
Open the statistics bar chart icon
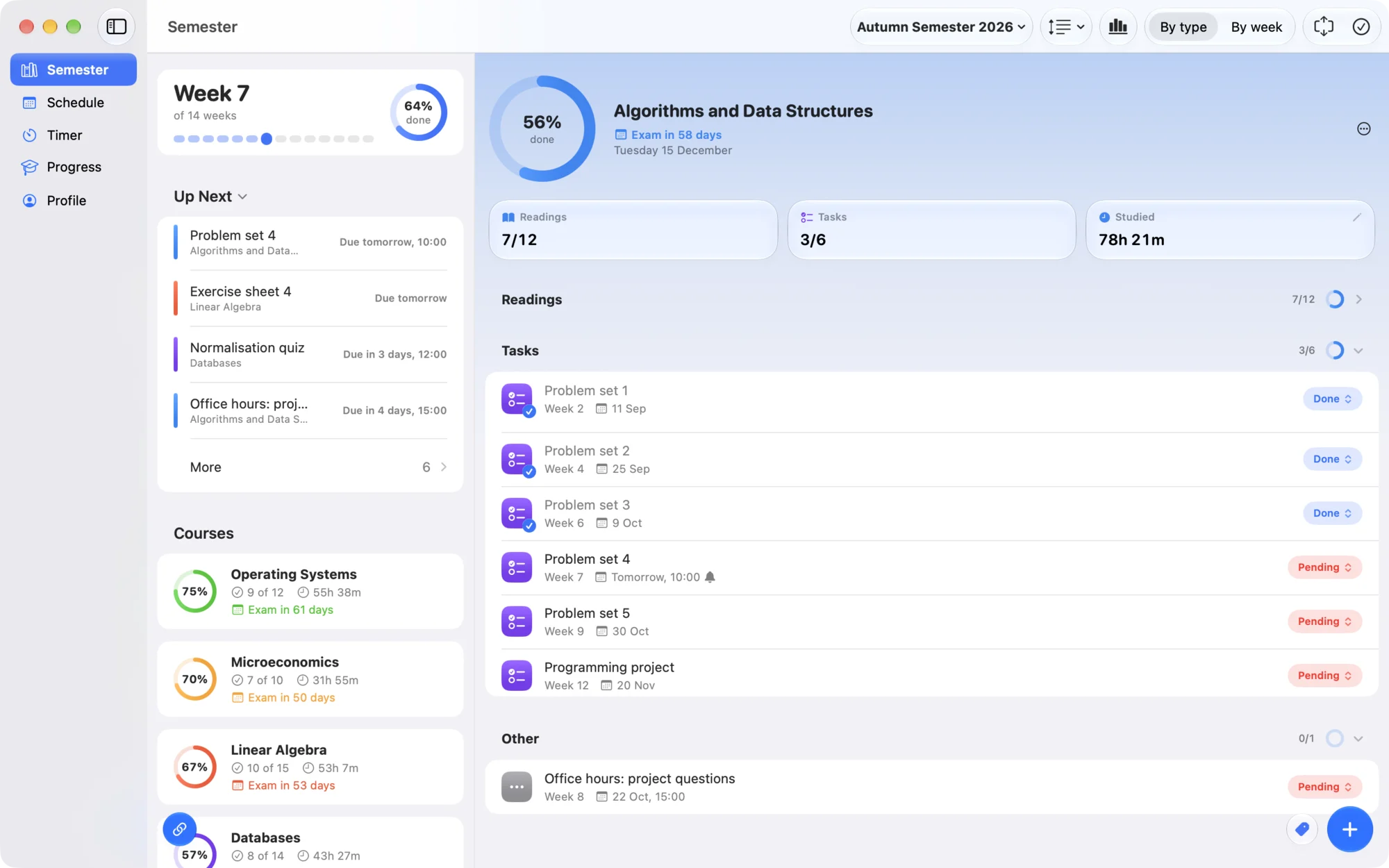[x=1118, y=26]
